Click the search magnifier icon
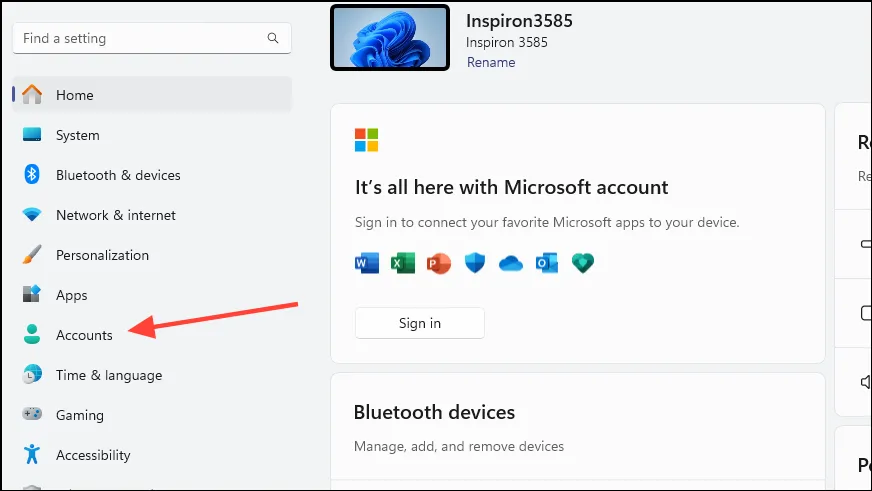This screenshot has height=491, width=872. pos(273,39)
